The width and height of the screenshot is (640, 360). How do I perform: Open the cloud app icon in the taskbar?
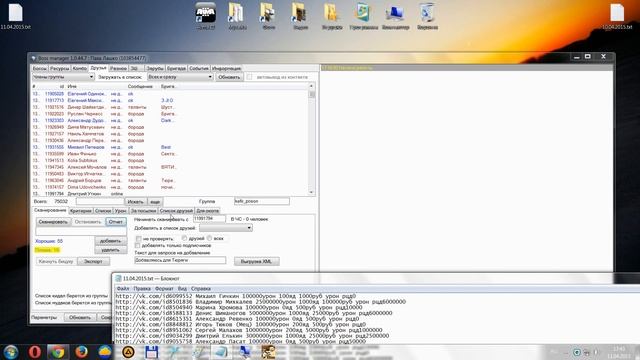tap(105, 351)
